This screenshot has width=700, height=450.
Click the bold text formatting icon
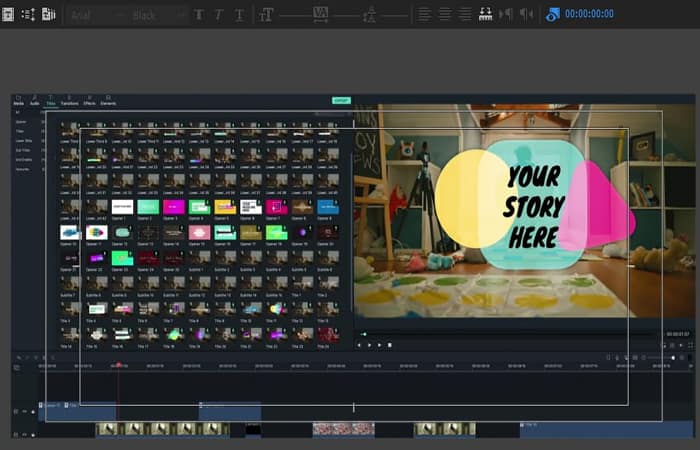199,15
